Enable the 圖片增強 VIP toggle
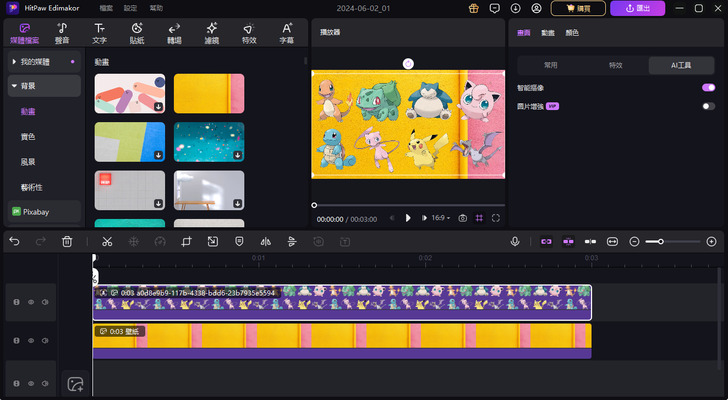The image size is (728, 400). (708, 105)
